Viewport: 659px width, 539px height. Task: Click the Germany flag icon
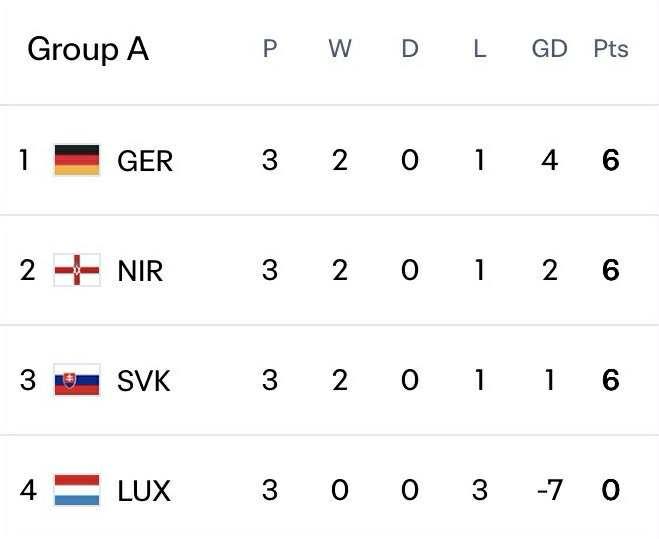(x=77, y=160)
